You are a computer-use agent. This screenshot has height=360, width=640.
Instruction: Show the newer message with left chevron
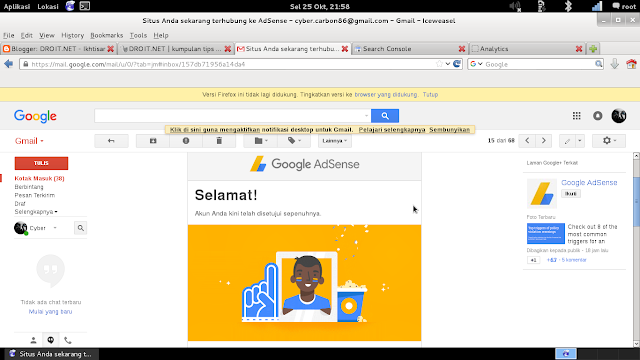tap(527, 141)
